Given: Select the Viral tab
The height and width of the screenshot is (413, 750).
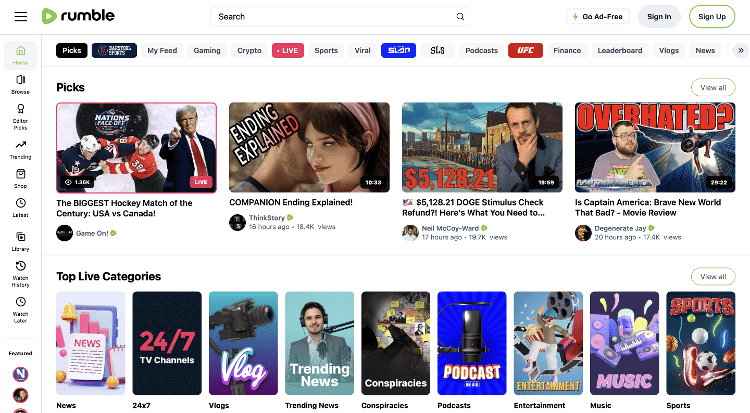Looking at the screenshot, I should coord(363,50).
